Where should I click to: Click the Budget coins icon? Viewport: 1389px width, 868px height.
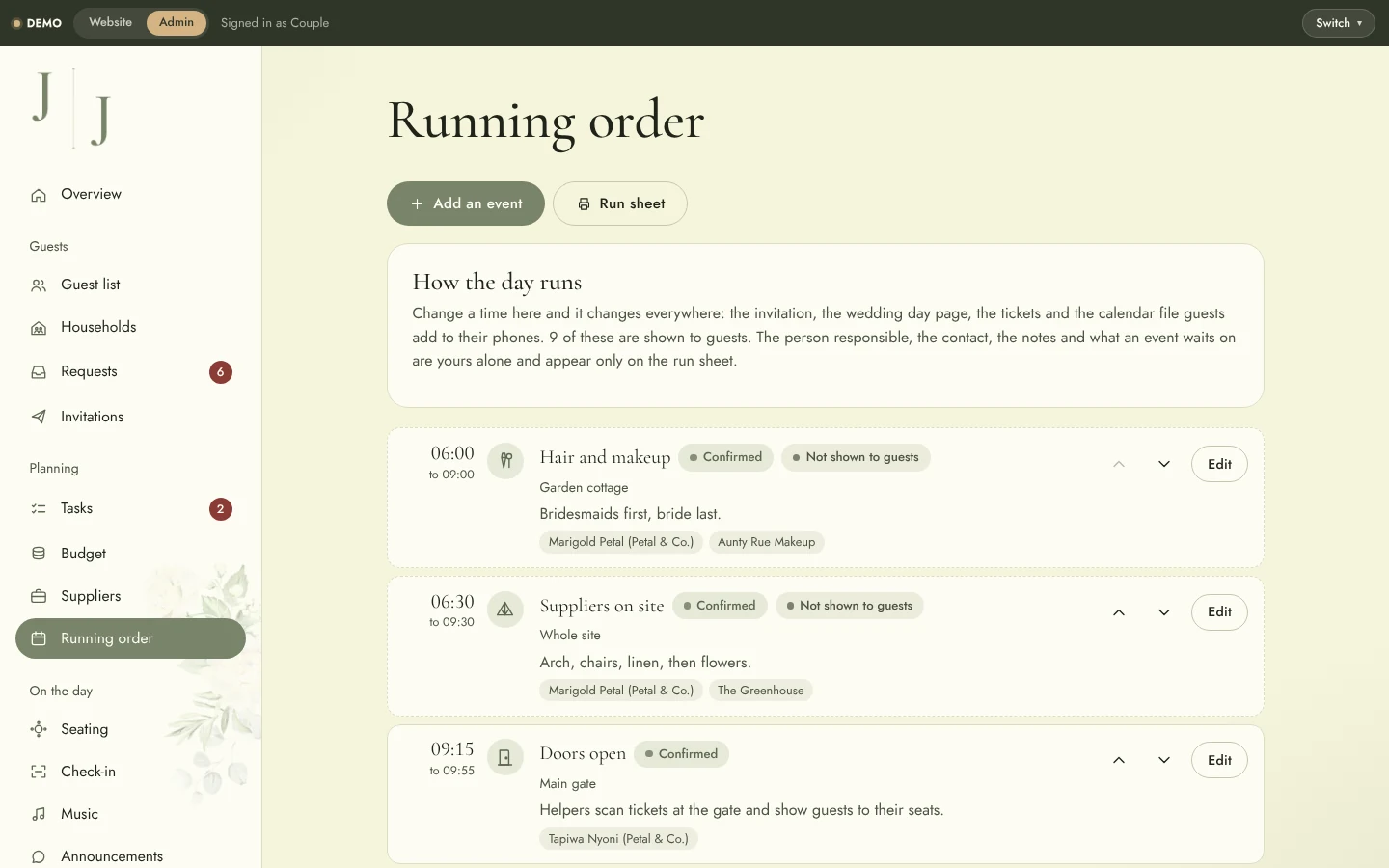39,554
